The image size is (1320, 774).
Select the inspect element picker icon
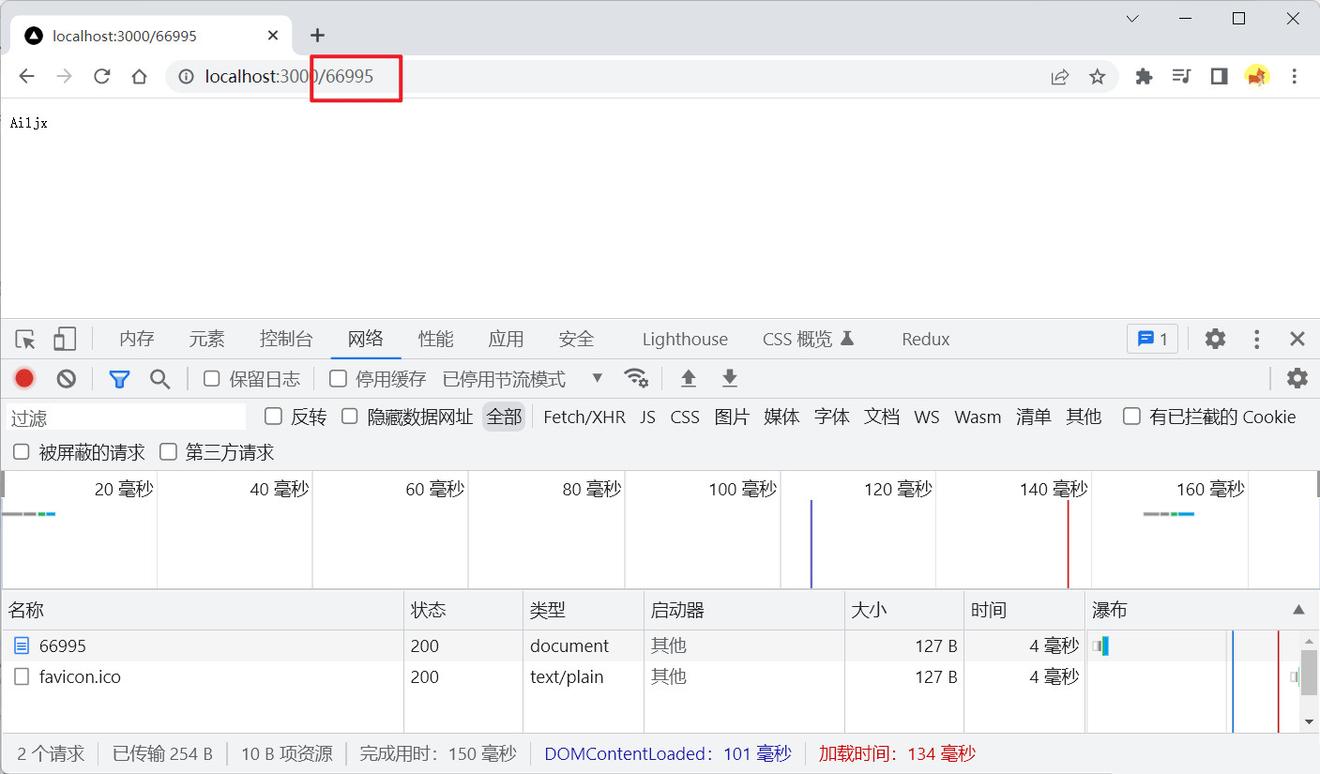pyautogui.click(x=26, y=339)
